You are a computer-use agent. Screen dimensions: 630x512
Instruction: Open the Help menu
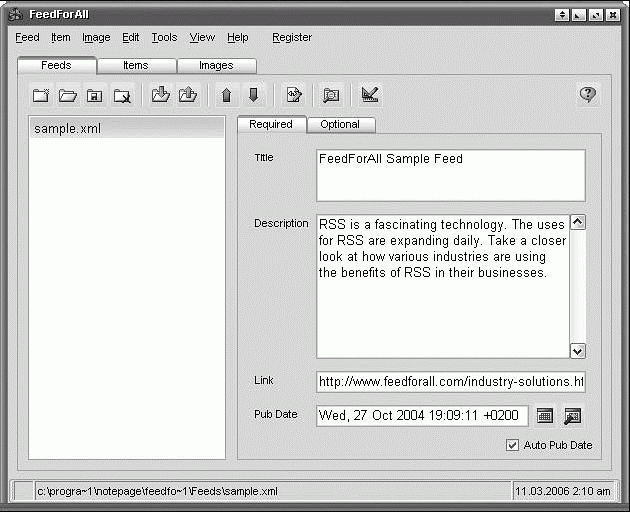point(237,37)
